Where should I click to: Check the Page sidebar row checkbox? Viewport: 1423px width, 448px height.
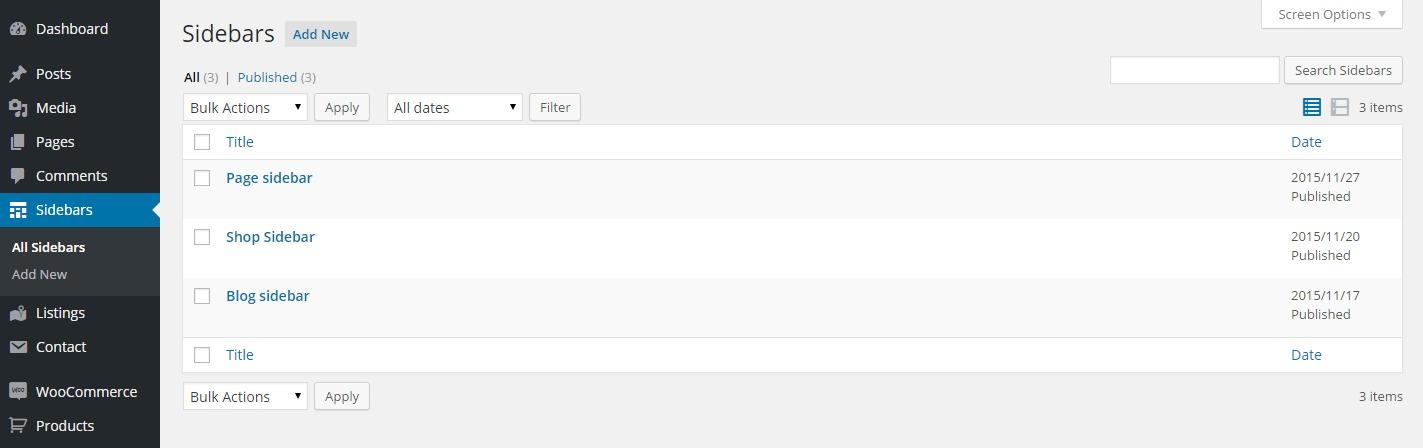pos(202,178)
